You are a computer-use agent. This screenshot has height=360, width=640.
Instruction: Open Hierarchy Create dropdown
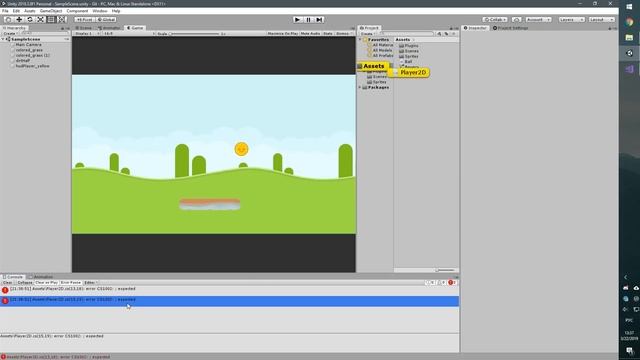coord(10,33)
